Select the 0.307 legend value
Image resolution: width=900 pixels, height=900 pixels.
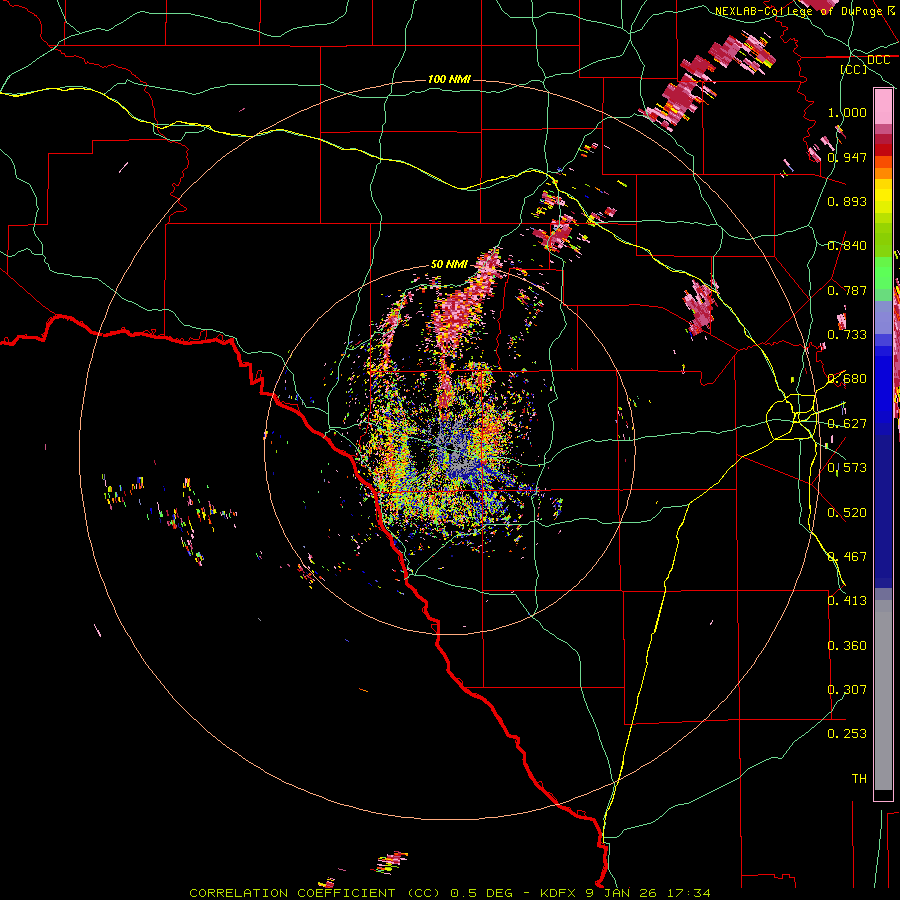tap(847, 690)
